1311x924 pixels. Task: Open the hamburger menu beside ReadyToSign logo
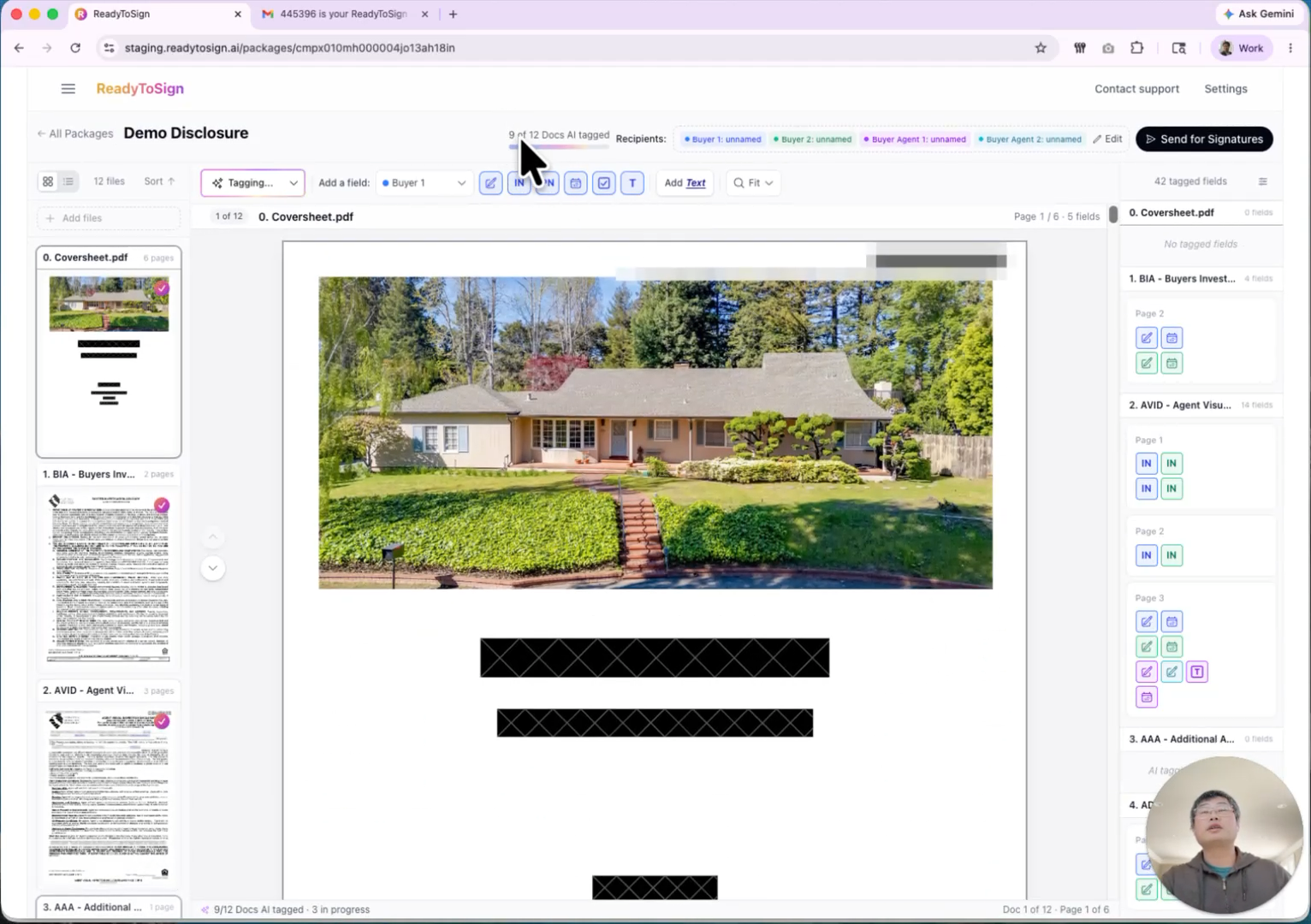[x=68, y=89]
